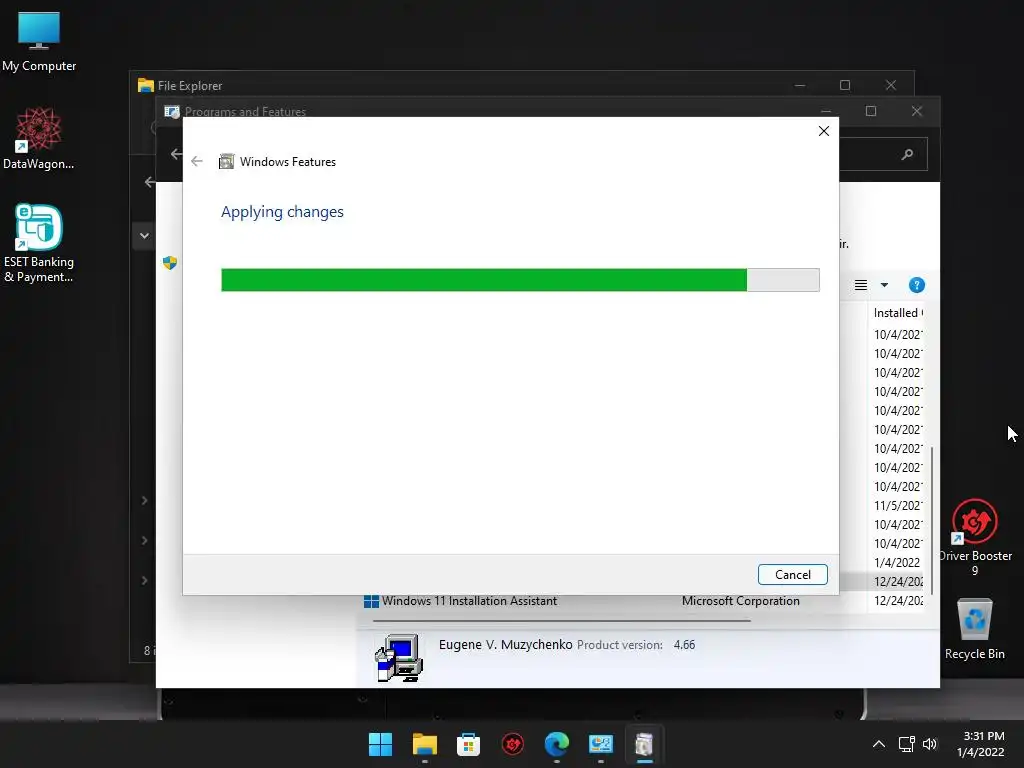Minimize the File Explorer window

pos(799,86)
